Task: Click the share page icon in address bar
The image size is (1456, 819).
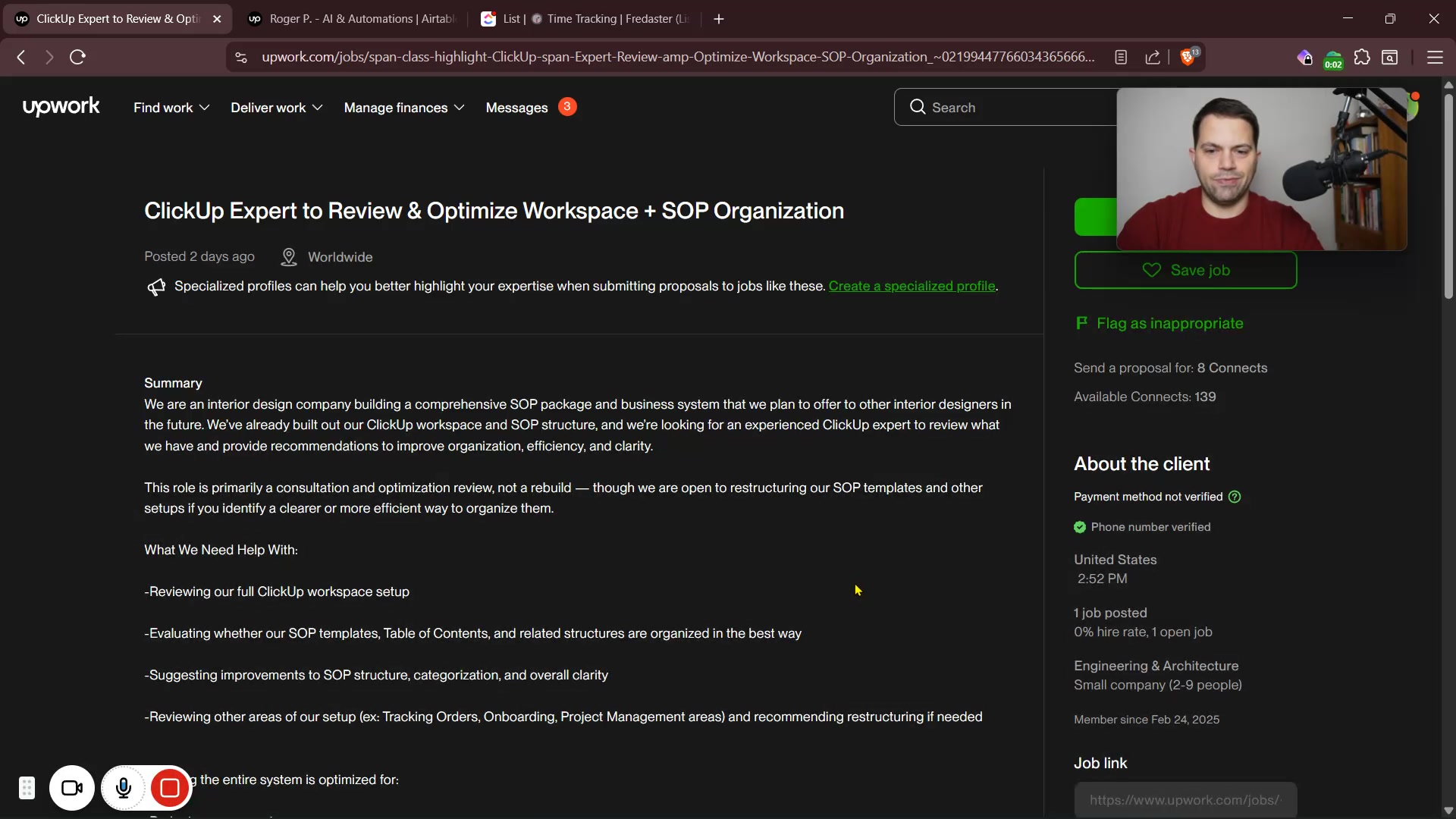Action: (1153, 58)
